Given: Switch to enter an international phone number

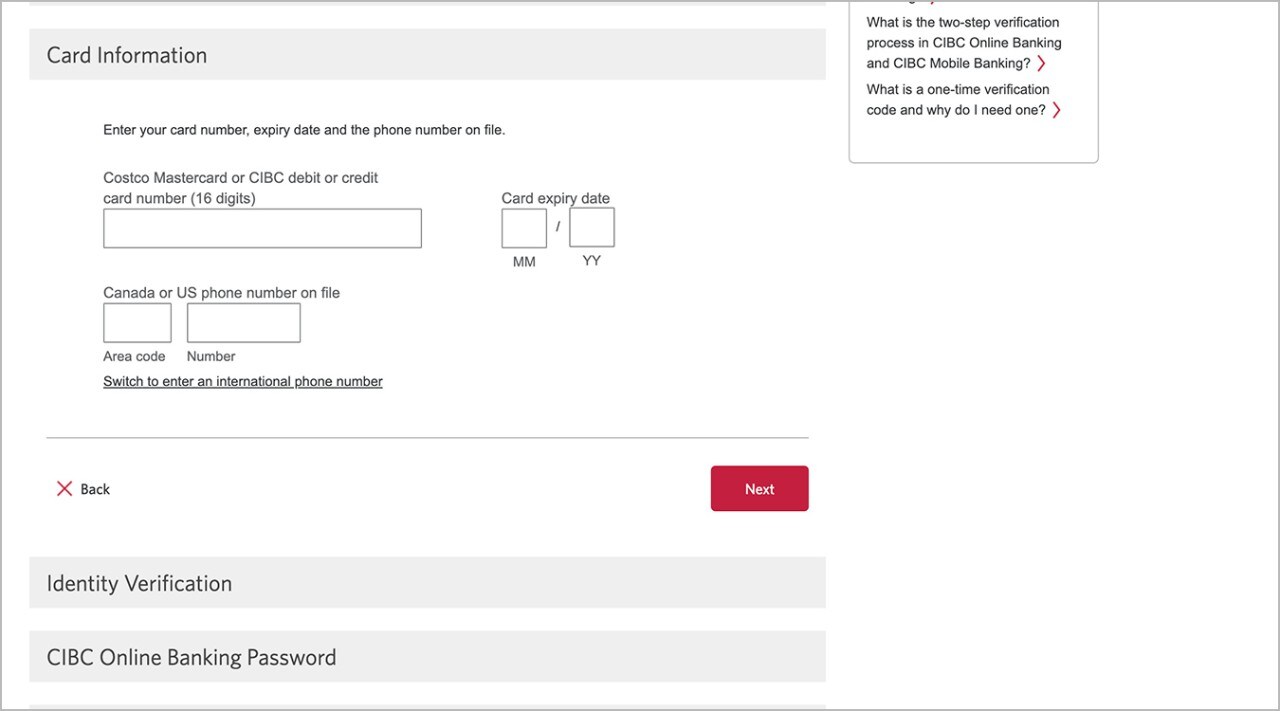Looking at the screenshot, I should click(243, 382).
